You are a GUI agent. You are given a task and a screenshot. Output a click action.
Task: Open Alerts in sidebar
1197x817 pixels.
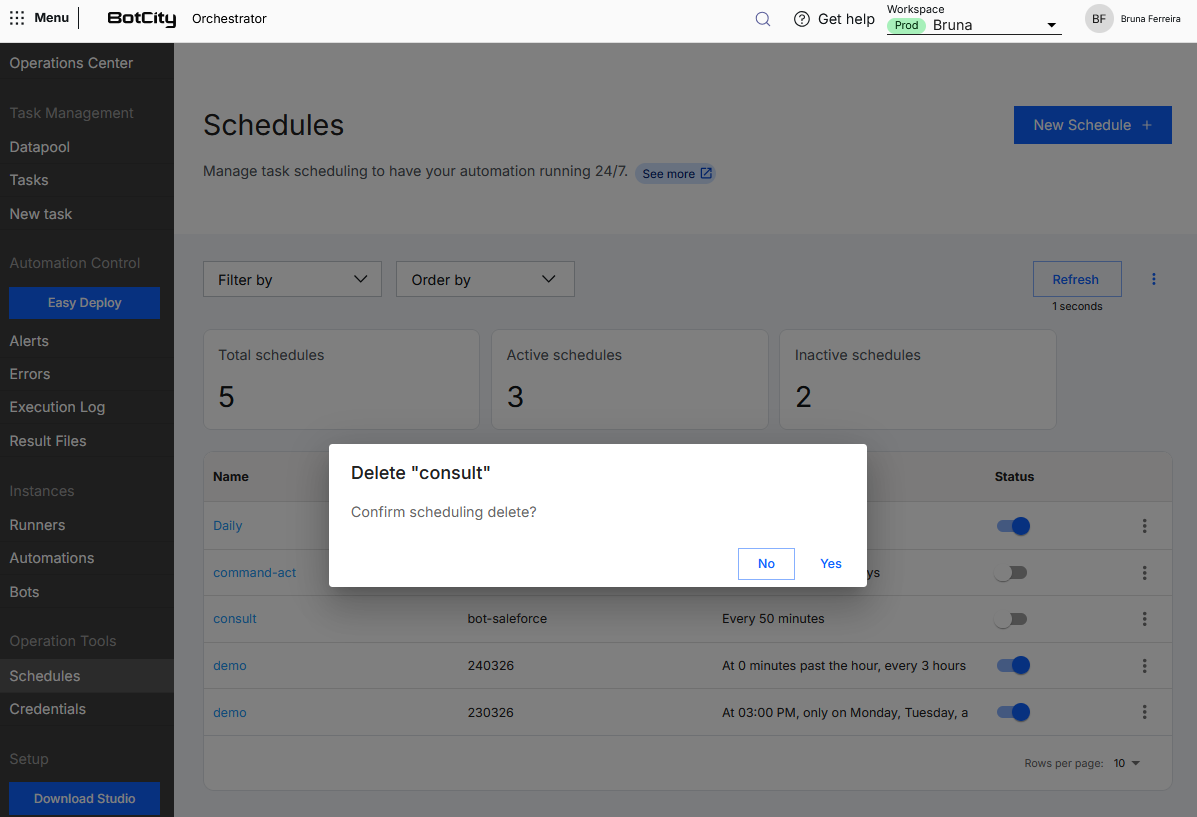click(x=29, y=341)
